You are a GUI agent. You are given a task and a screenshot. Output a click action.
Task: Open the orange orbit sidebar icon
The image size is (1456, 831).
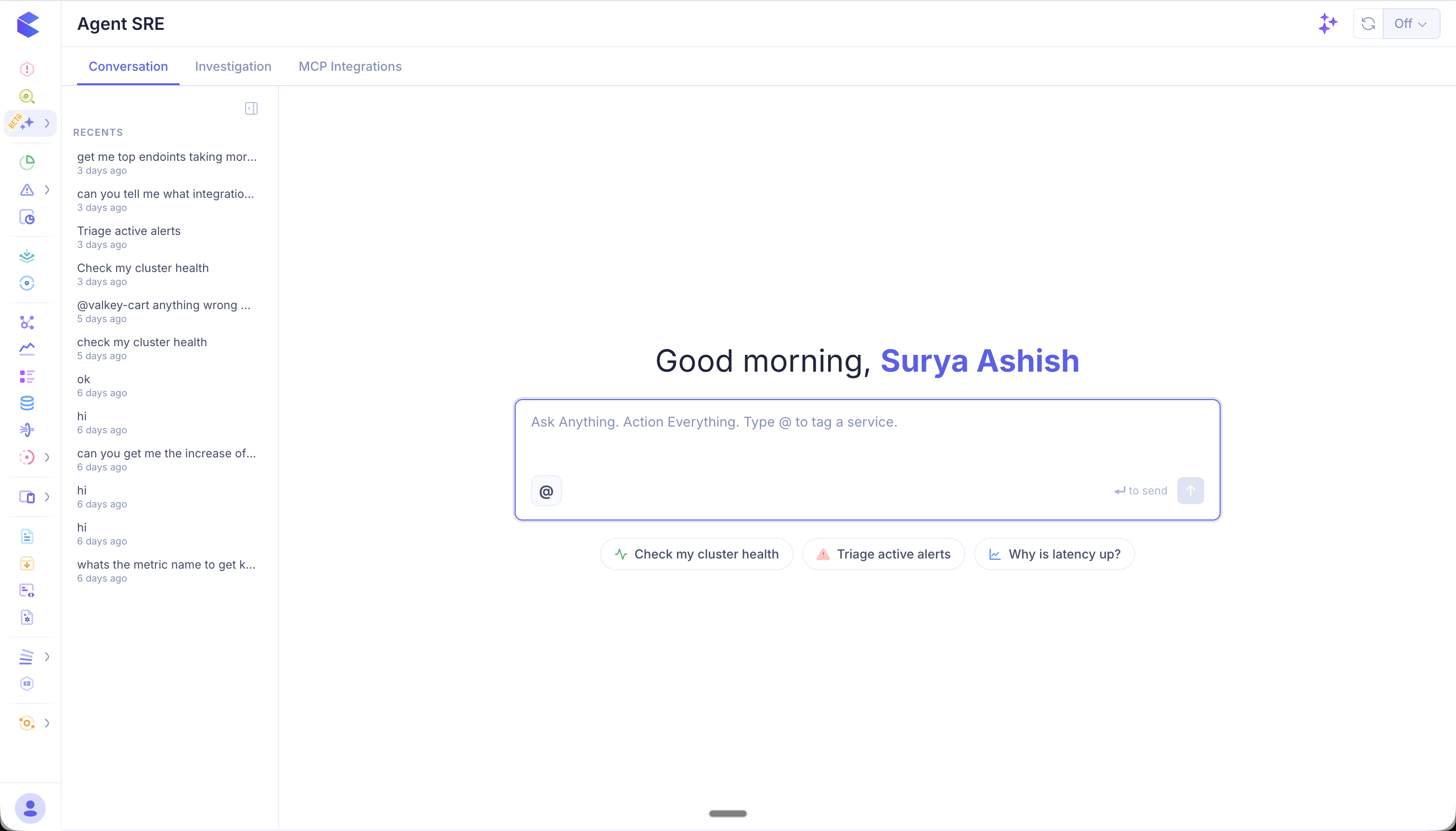(27, 723)
